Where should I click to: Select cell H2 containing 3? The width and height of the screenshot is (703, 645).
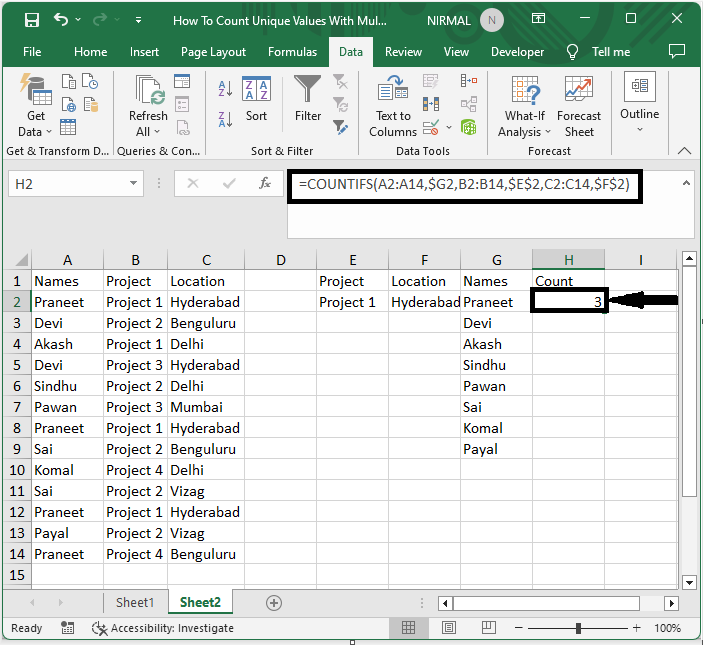(x=568, y=301)
